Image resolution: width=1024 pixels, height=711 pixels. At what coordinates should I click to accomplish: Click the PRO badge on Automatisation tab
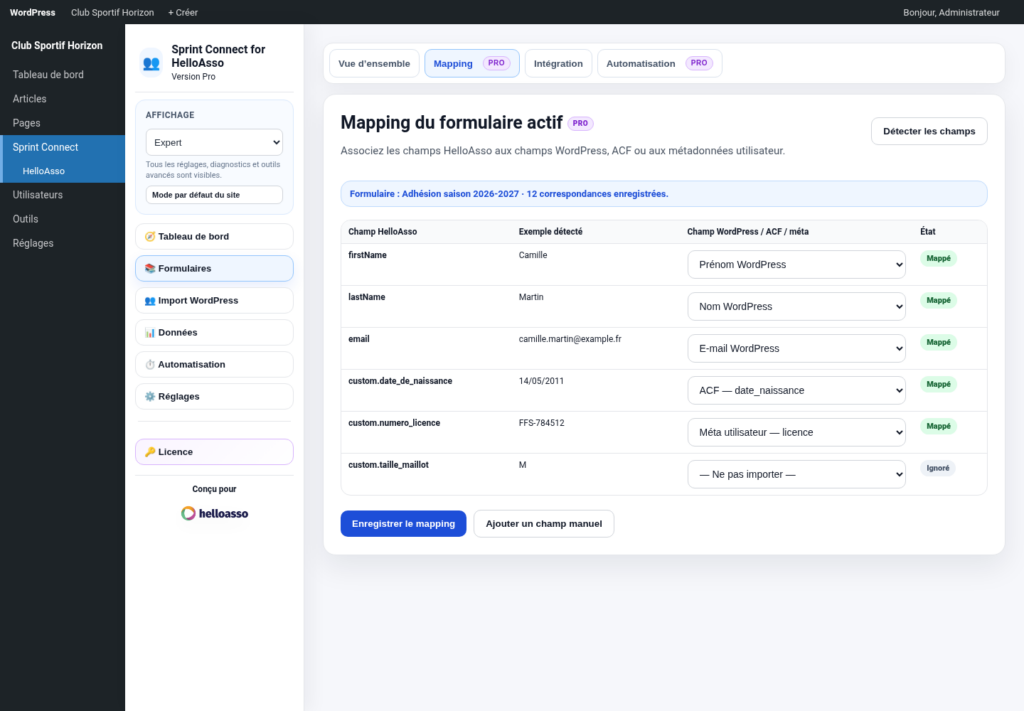point(699,63)
